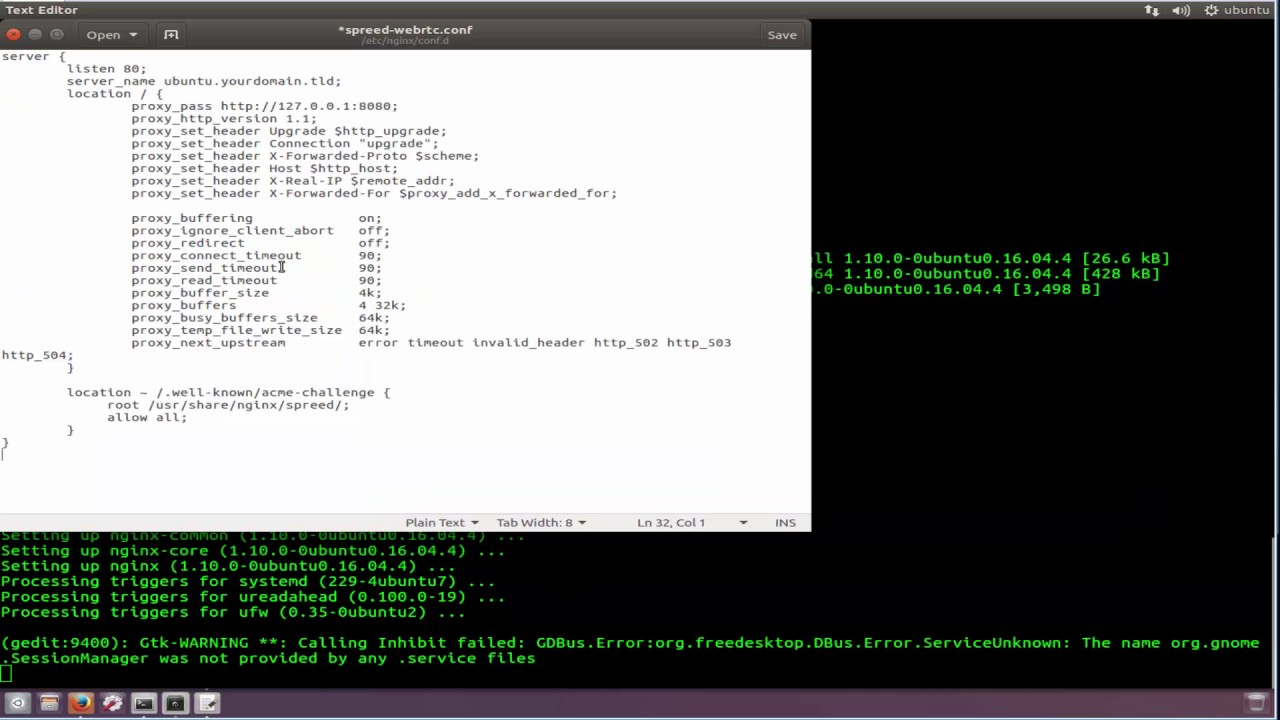Click the 'allow all;' line
This screenshot has height=720, width=1280.
point(147,417)
